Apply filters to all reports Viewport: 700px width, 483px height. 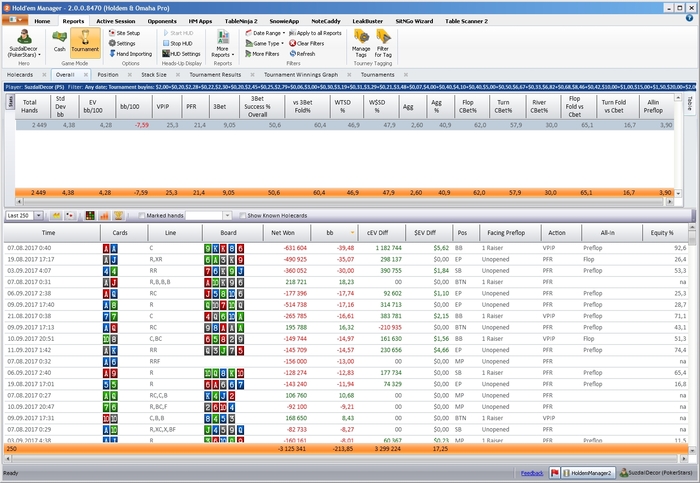coord(315,33)
